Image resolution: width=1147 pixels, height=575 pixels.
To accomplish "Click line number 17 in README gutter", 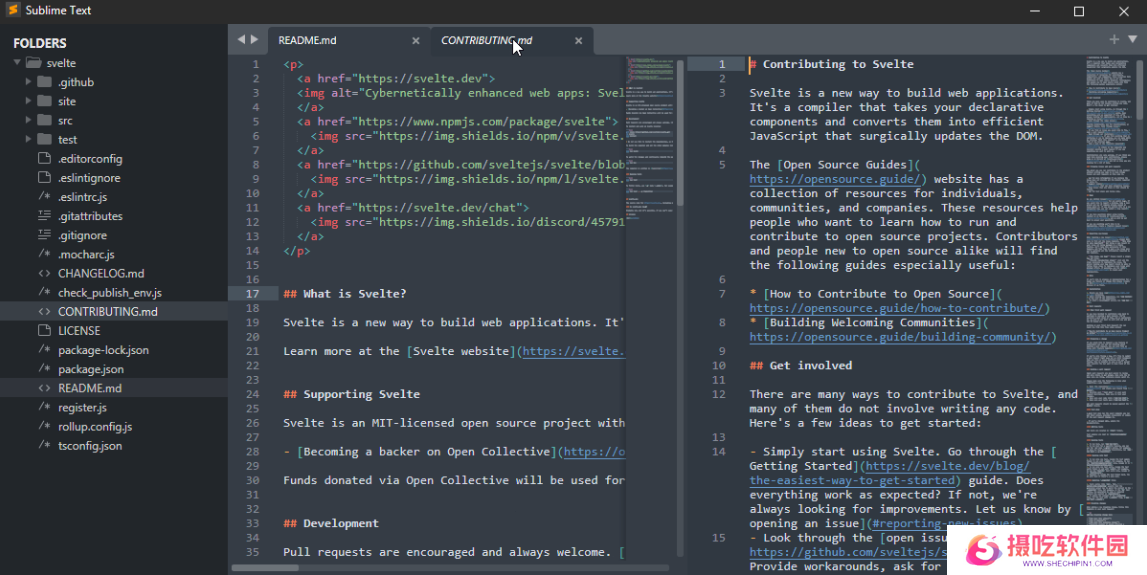I will coord(252,293).
